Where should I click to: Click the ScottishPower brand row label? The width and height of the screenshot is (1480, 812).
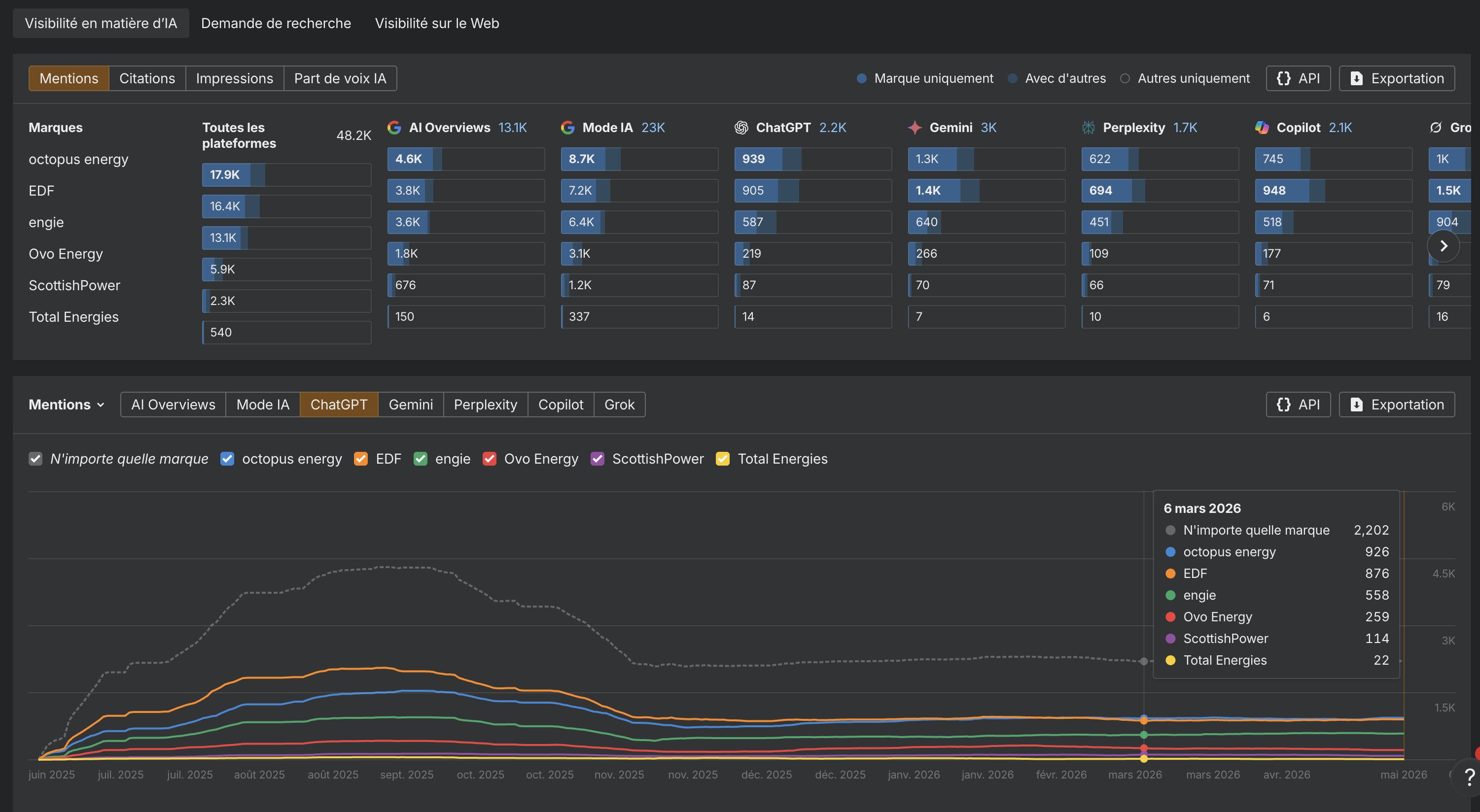[x=74, y=285]
